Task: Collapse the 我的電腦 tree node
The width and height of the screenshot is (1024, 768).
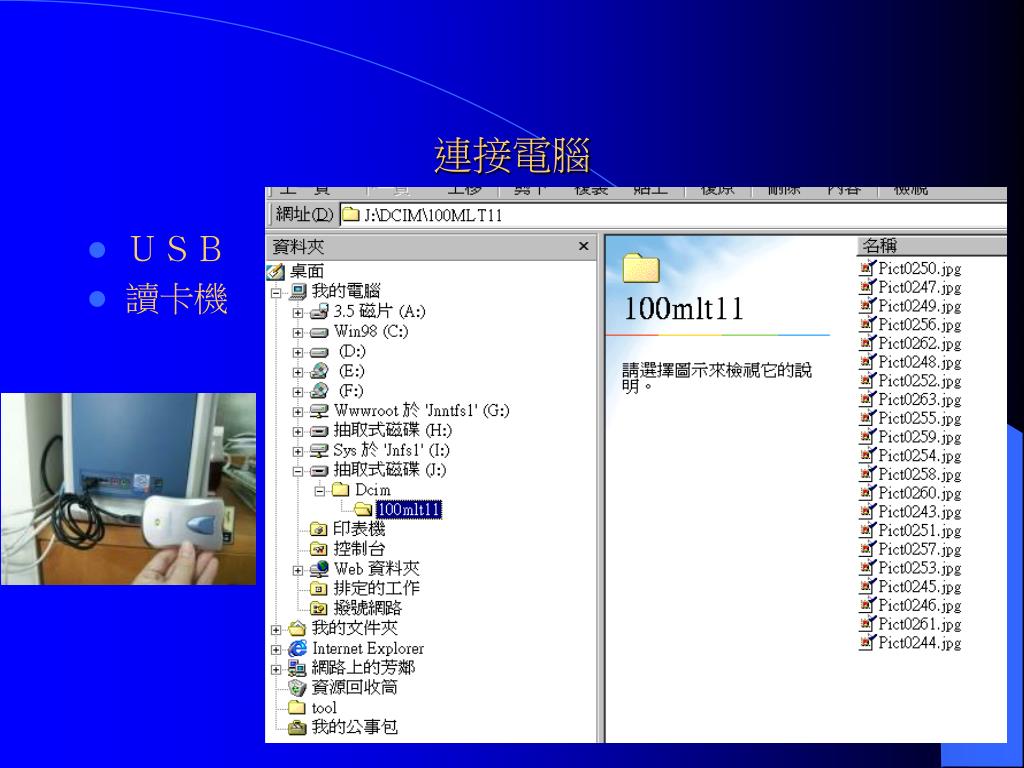Action: (276, 293)
